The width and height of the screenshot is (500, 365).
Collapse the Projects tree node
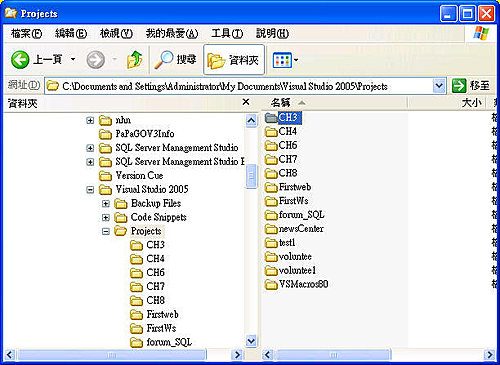tap(106, 231)
